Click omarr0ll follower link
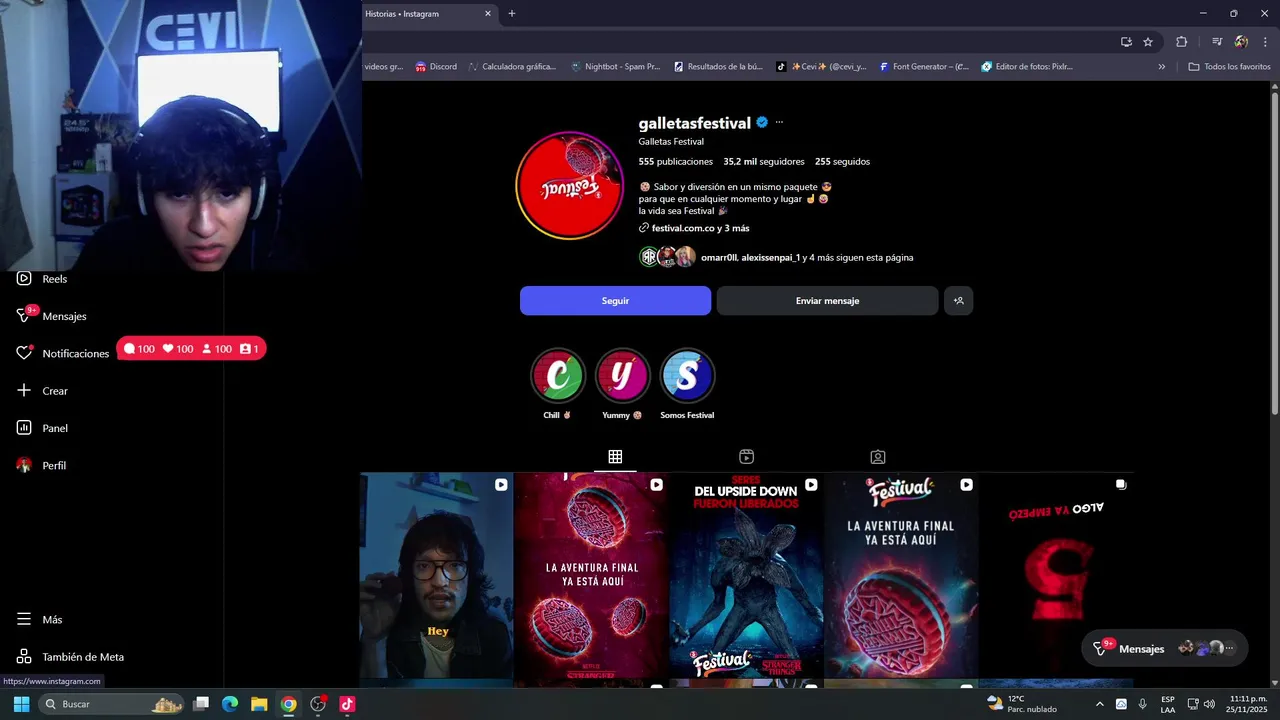The height and width of the screenshot is (720, 1280). coord(718,257)
